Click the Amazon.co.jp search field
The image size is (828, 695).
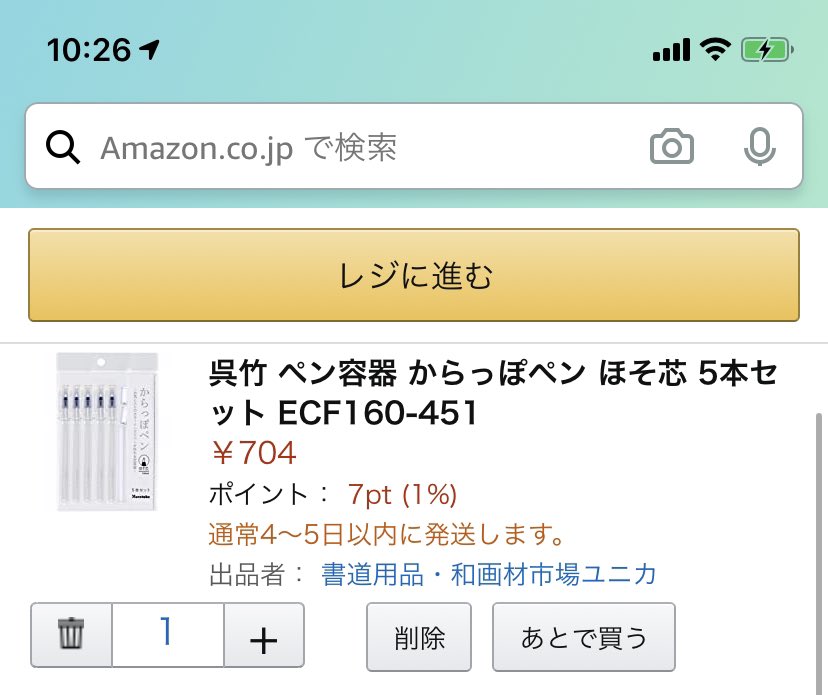[414, 146]
